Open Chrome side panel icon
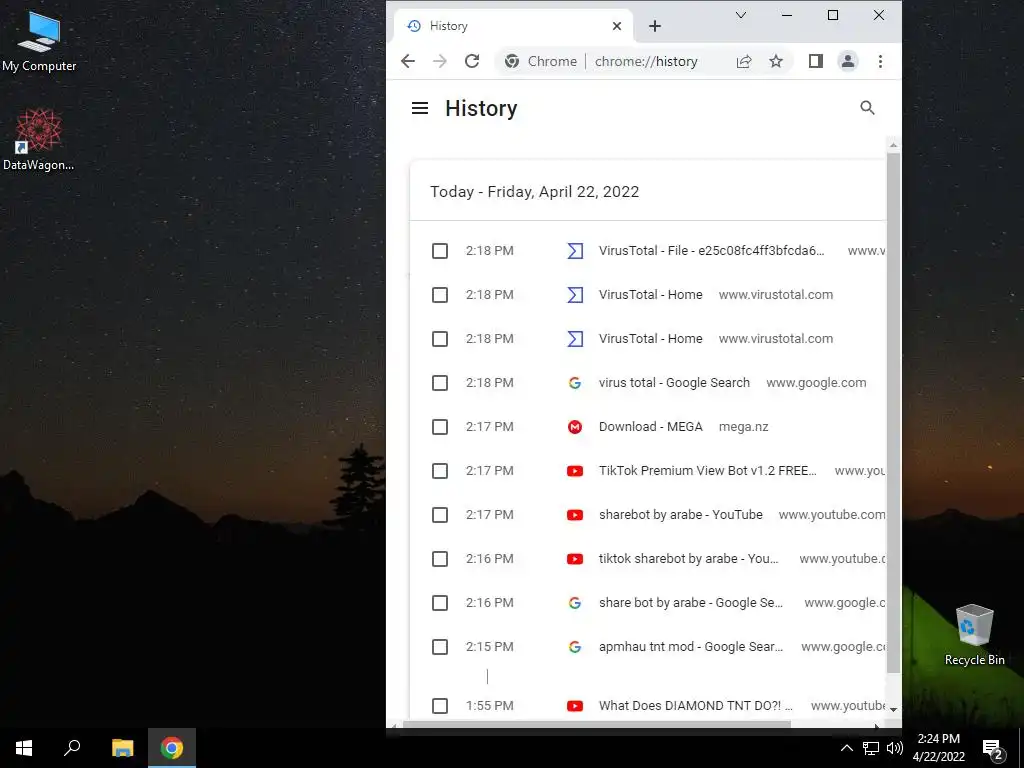1024x768 pixels. pyautogui.click(x=816, y=61)
